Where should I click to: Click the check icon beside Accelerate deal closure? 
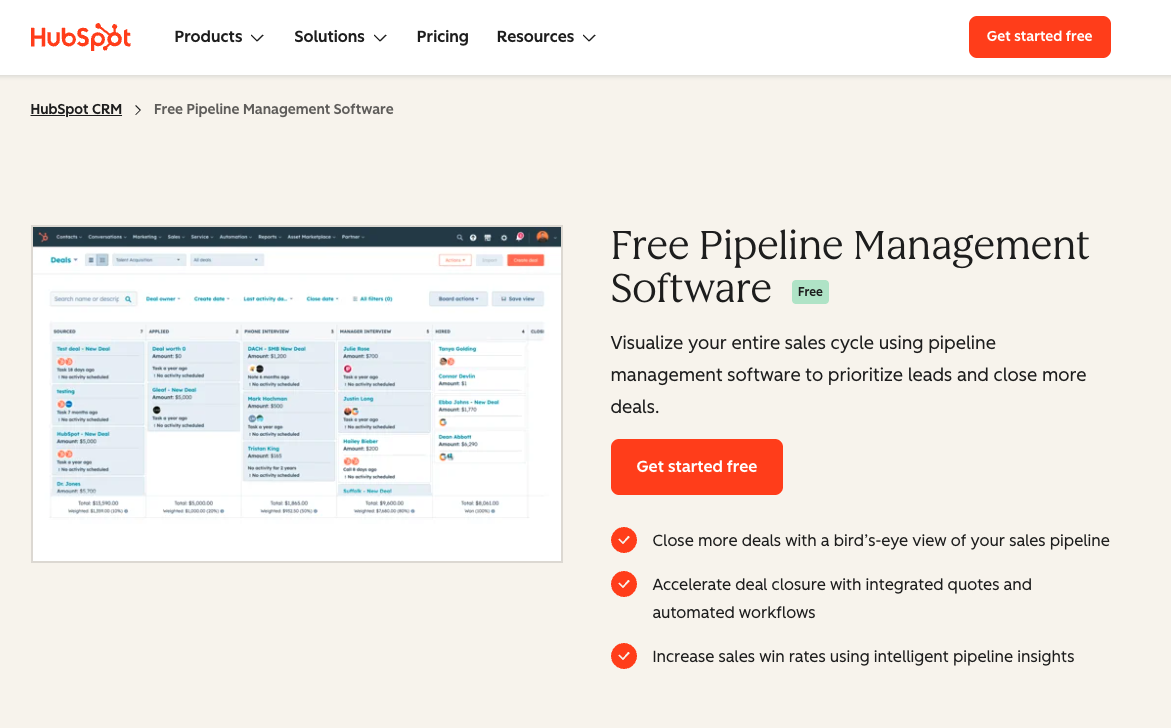tap(624, 584)
